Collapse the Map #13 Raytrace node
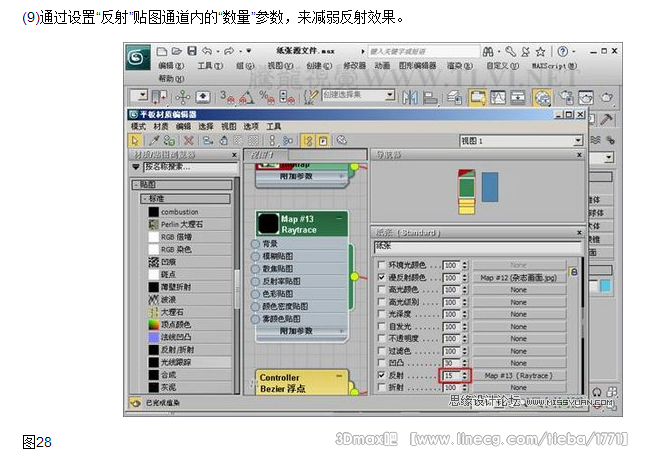 (x=339, y=218)
